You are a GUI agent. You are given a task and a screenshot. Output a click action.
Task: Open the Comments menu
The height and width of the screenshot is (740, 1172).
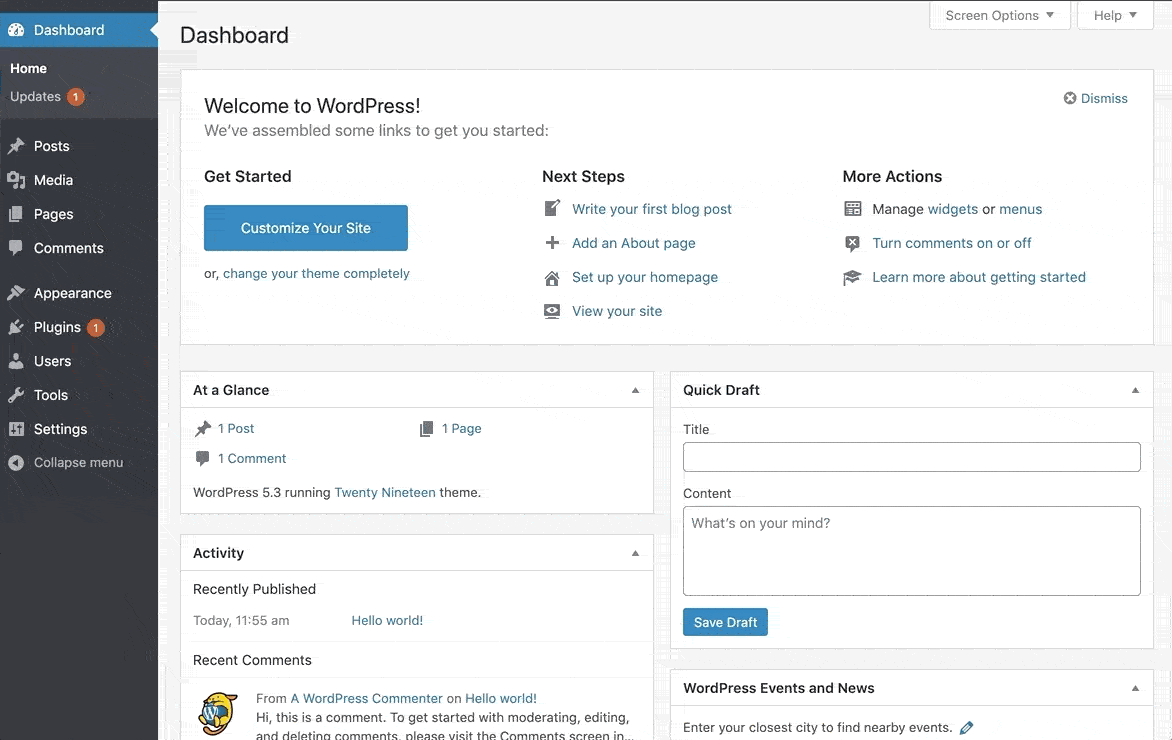pos(78,247)
